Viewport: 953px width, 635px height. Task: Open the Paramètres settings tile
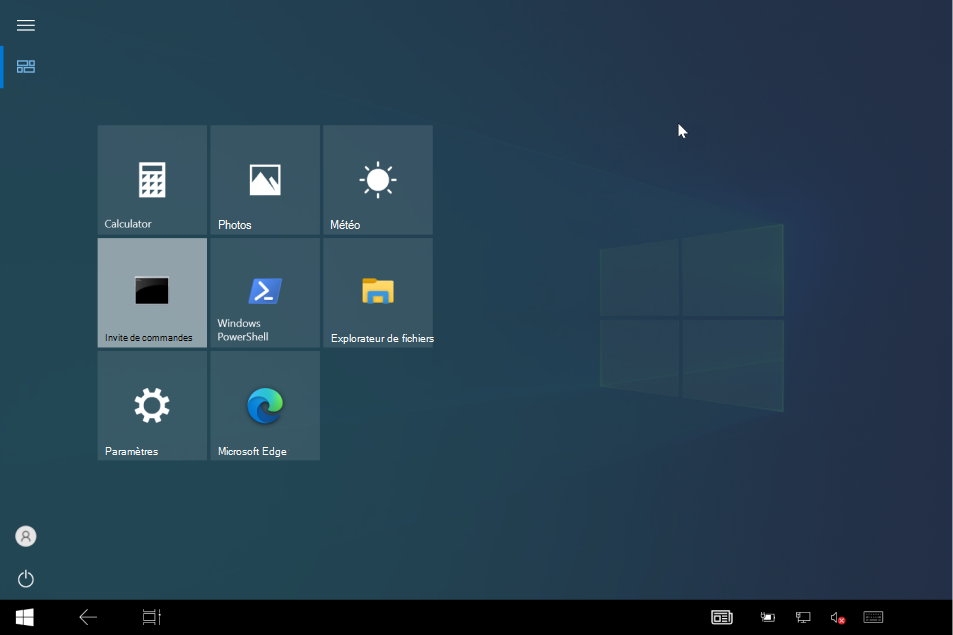(x=151, y=405)
